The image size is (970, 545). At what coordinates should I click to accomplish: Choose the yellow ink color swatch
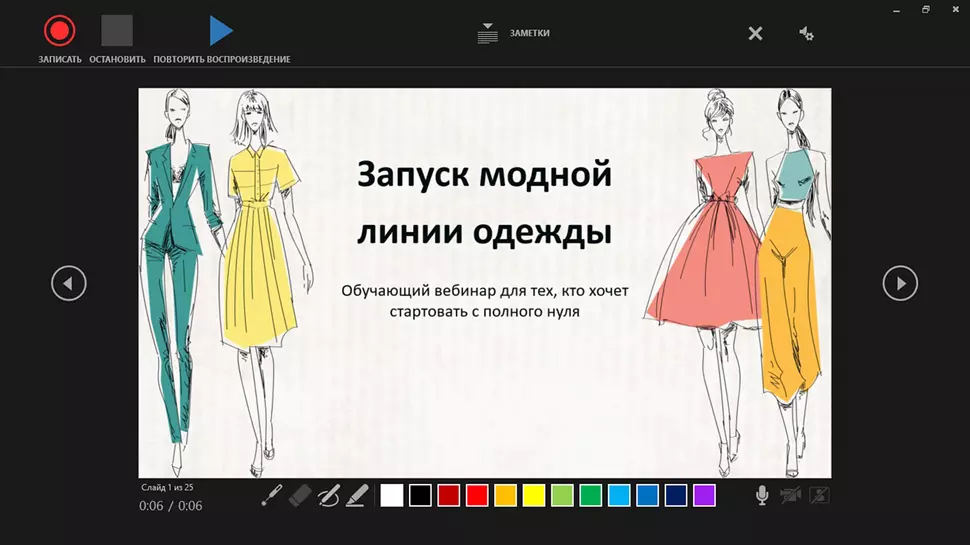pos(534,495)
